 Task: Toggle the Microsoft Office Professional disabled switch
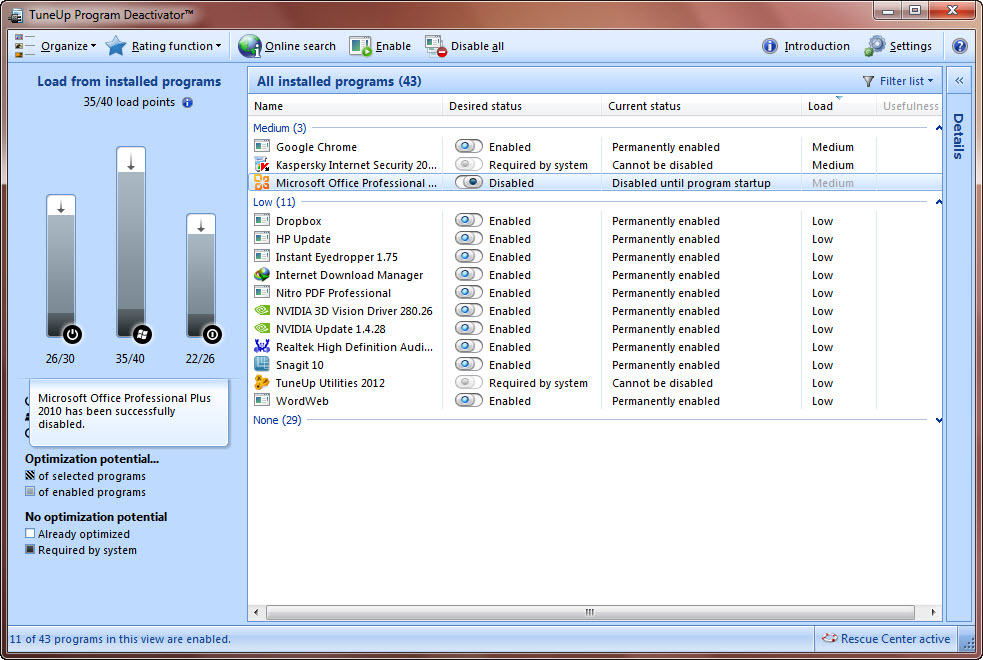point(468,182)
